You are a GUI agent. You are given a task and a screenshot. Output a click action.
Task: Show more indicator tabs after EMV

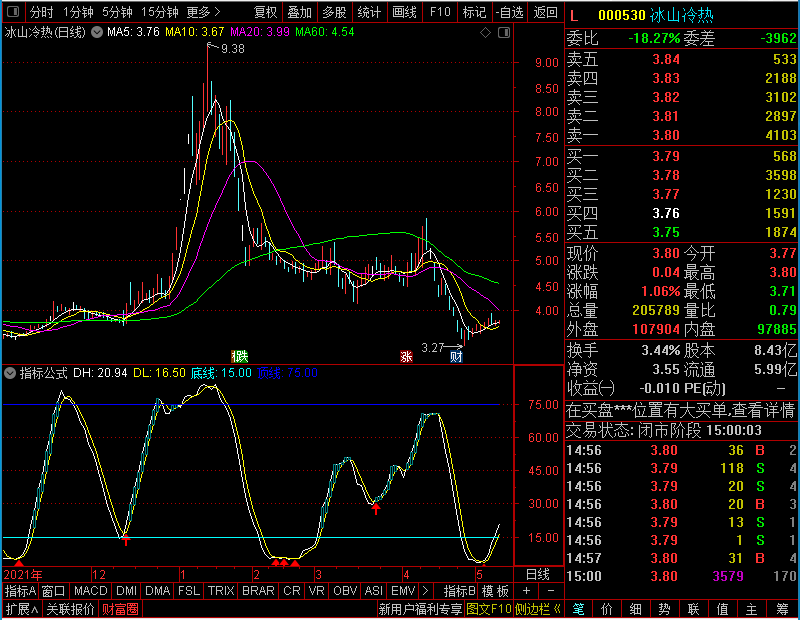[424, 591]
